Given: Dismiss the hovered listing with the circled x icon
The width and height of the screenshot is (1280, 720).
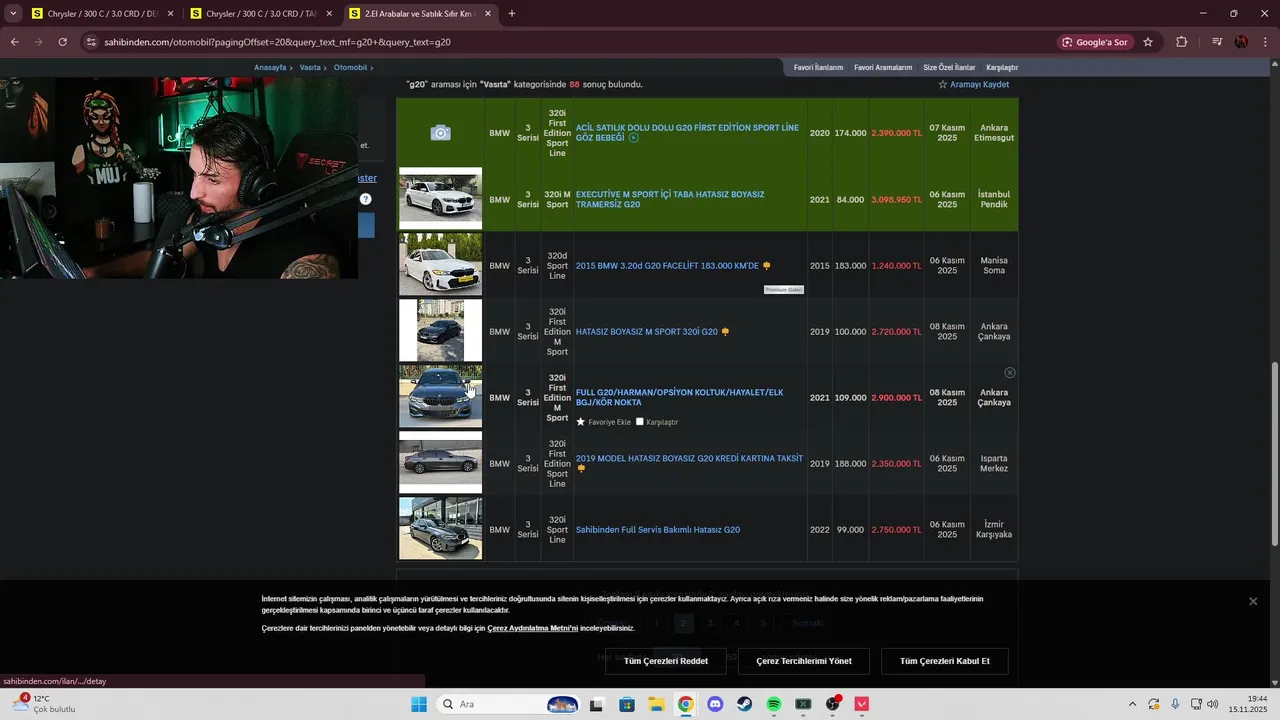Looking at the screenshot, I should click(x=1010, y=373).
